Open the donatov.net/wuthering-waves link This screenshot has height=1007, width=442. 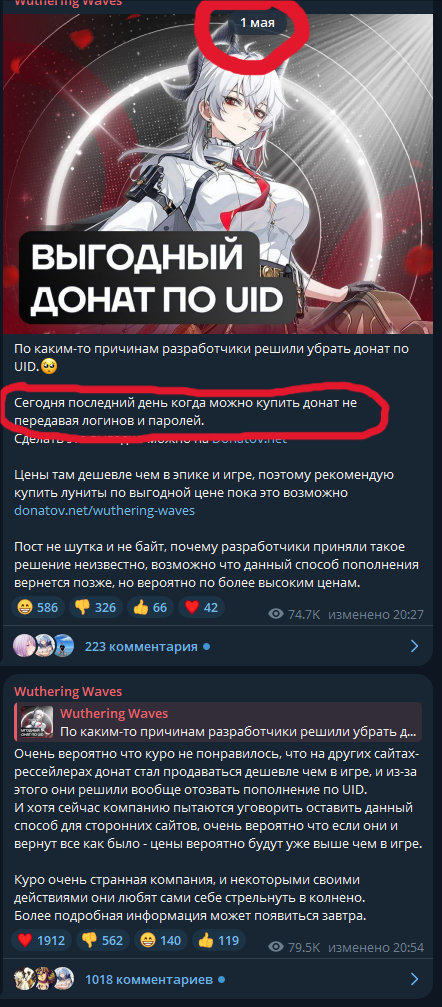tap(104, 511)
